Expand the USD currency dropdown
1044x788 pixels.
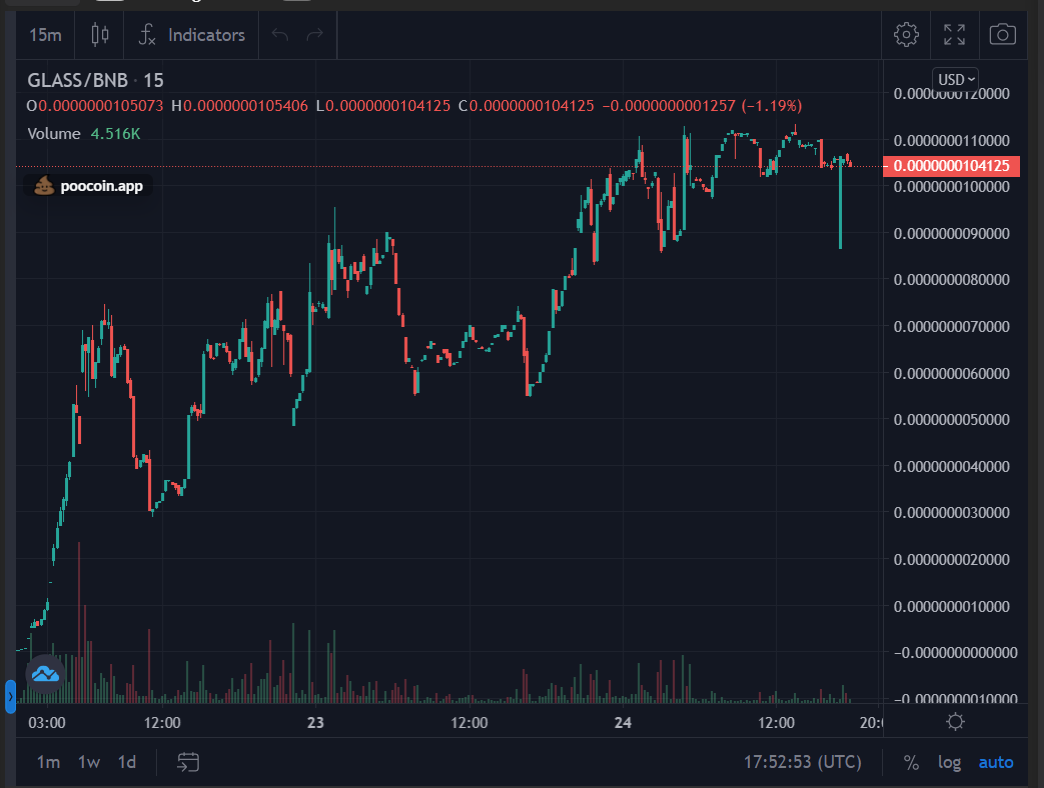[955, 80]
